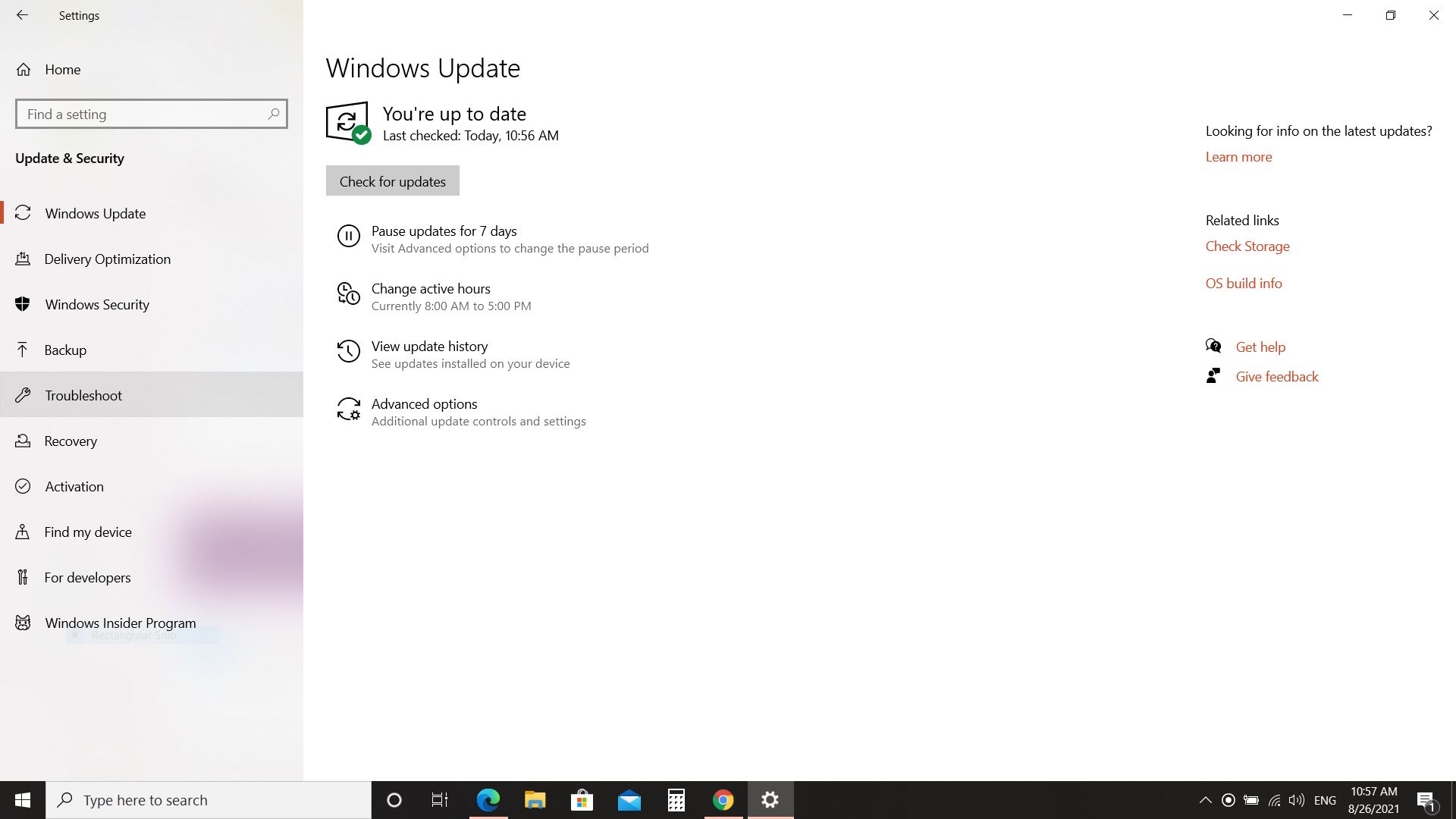Open Backup settings
This screenshot has height=819, width=1456.
tap(152, 350)
